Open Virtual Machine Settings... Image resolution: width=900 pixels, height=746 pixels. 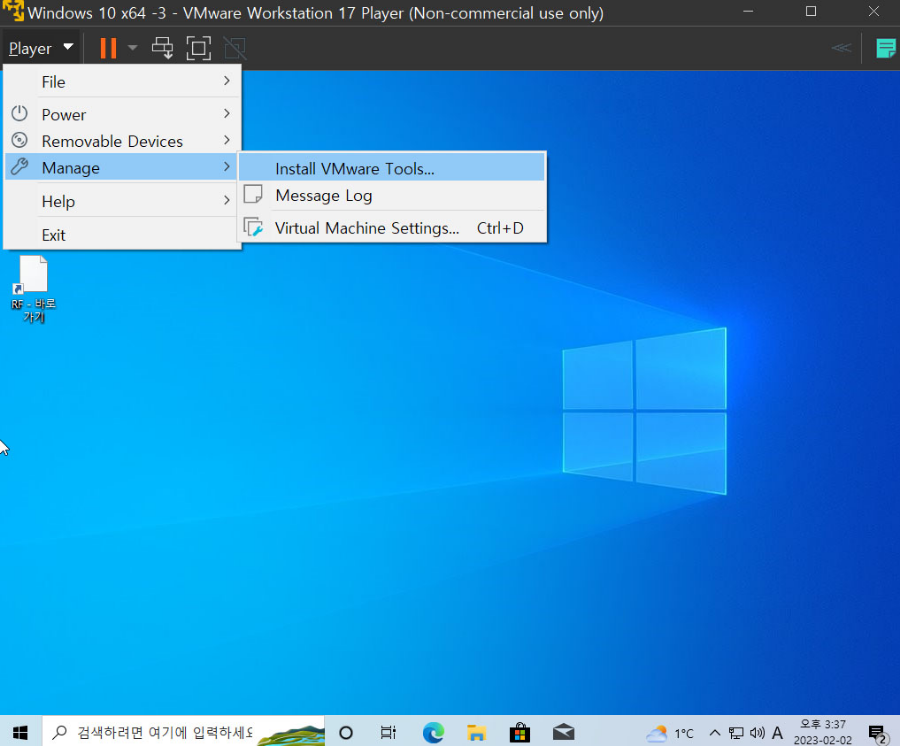[392, 228]
